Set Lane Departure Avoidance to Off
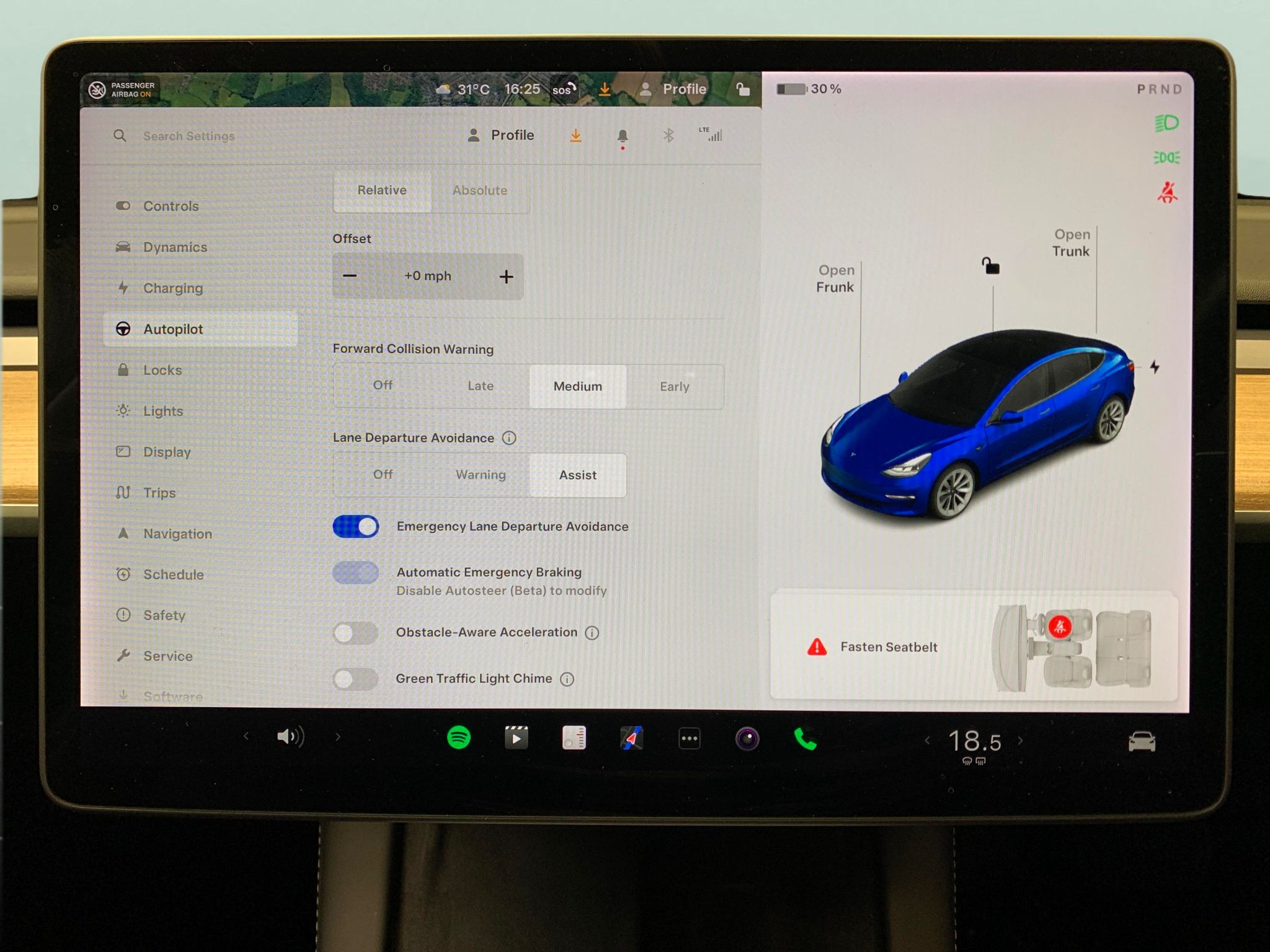 coord(383,475)
